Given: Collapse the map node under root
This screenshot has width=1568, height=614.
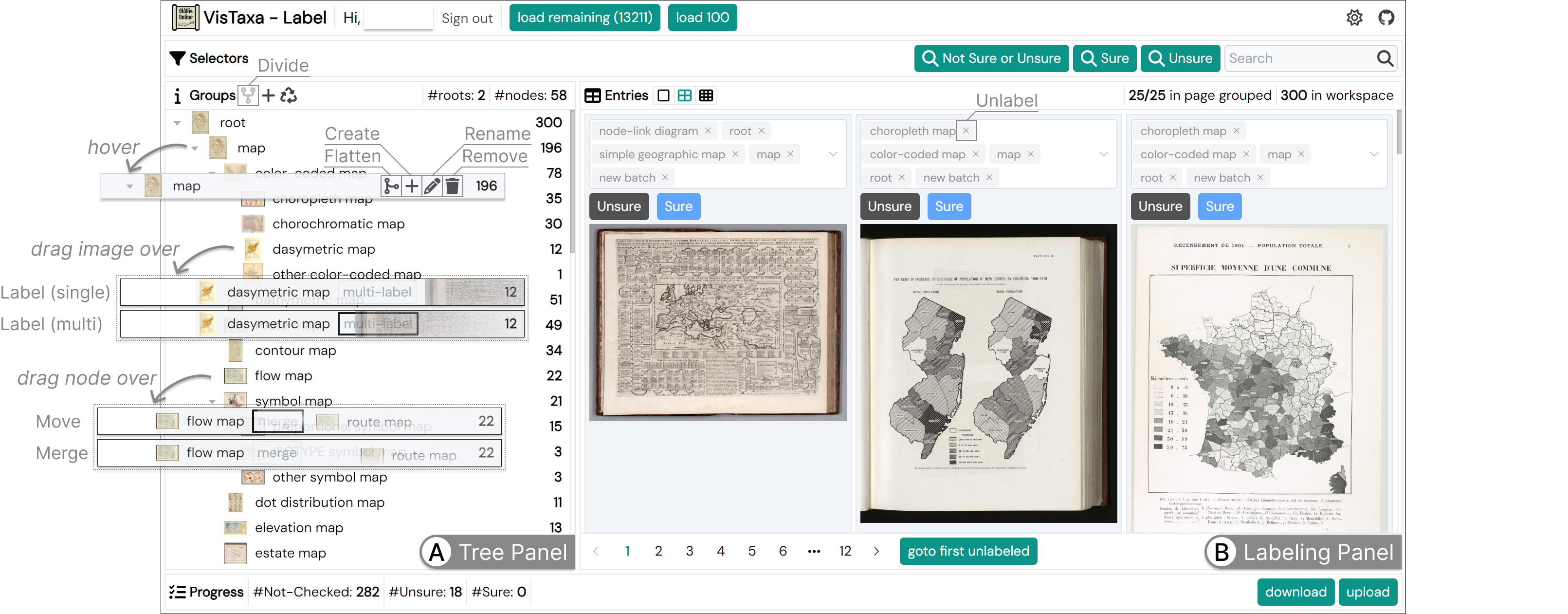Looking at the screenshot, I should pyautogui.click(x=195, y=148).
